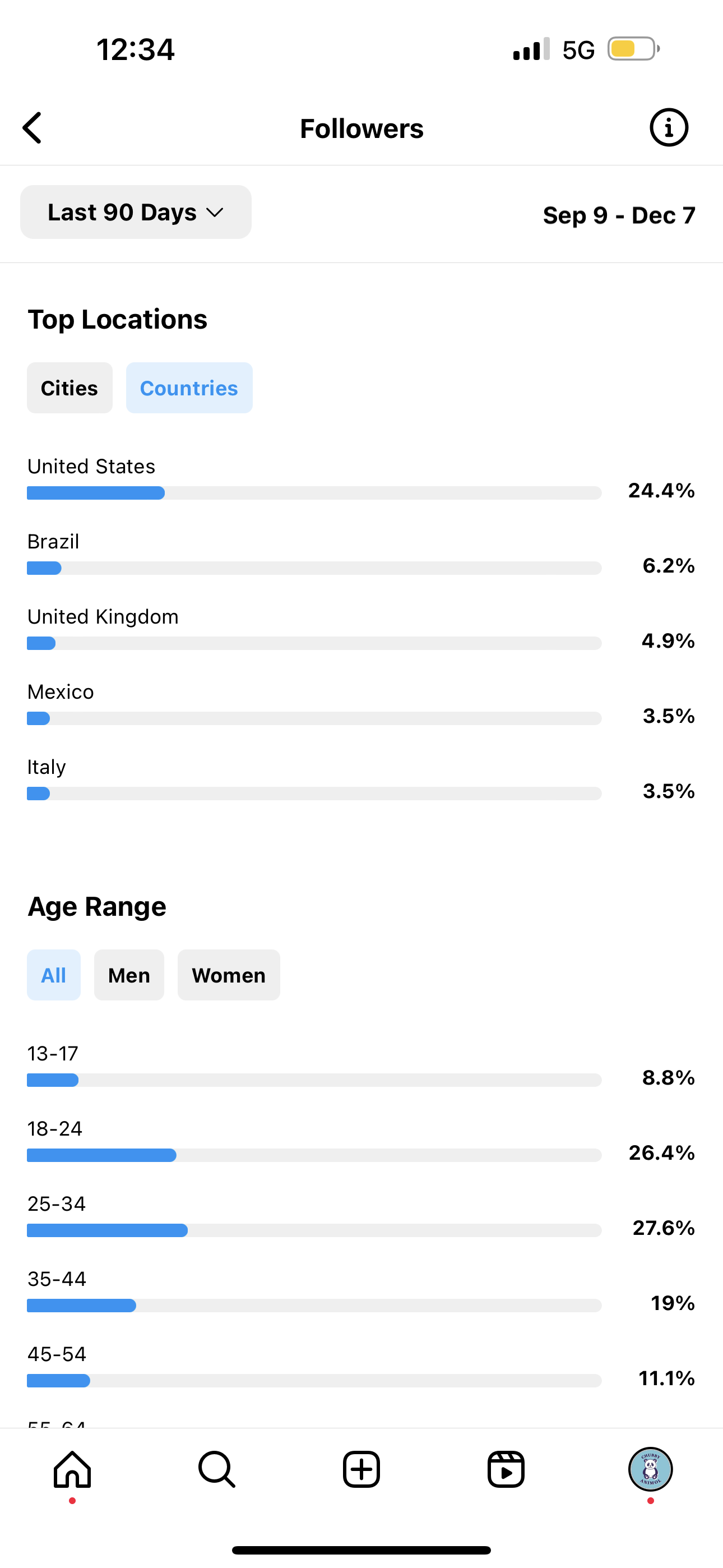Select the Countries tab
The width and height of the screenshot is (723, 1568).
coord(189,388)
